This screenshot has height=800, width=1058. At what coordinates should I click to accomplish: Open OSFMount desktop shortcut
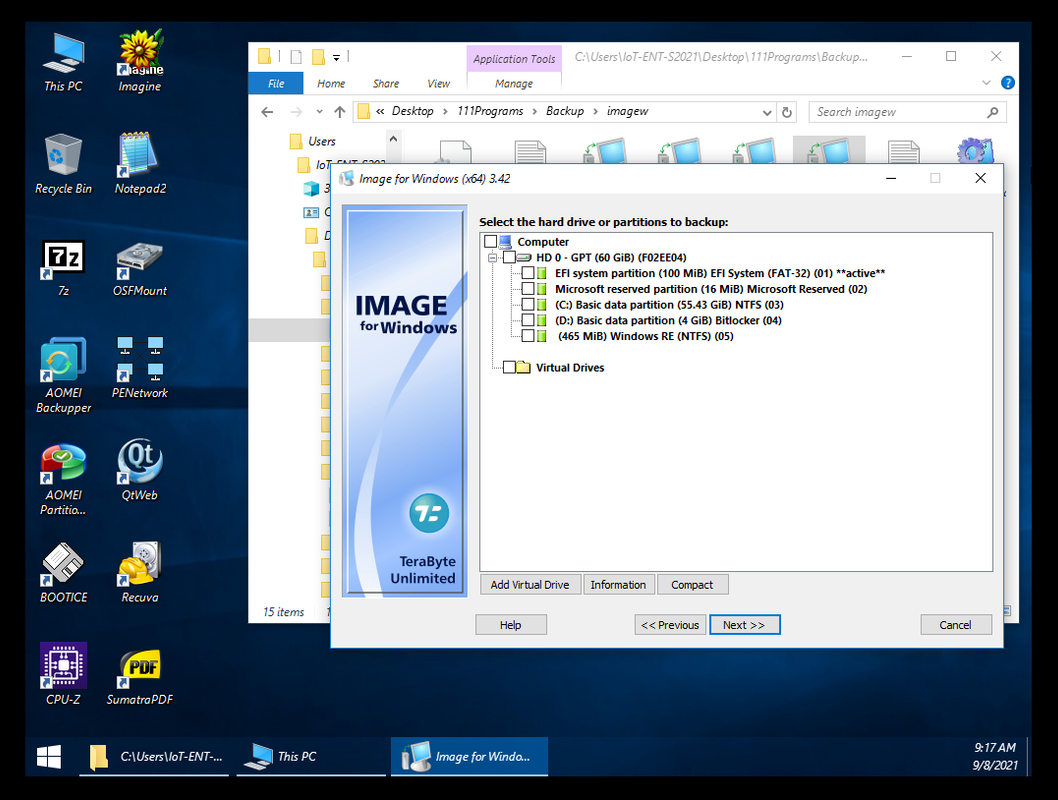coord(140,268)
